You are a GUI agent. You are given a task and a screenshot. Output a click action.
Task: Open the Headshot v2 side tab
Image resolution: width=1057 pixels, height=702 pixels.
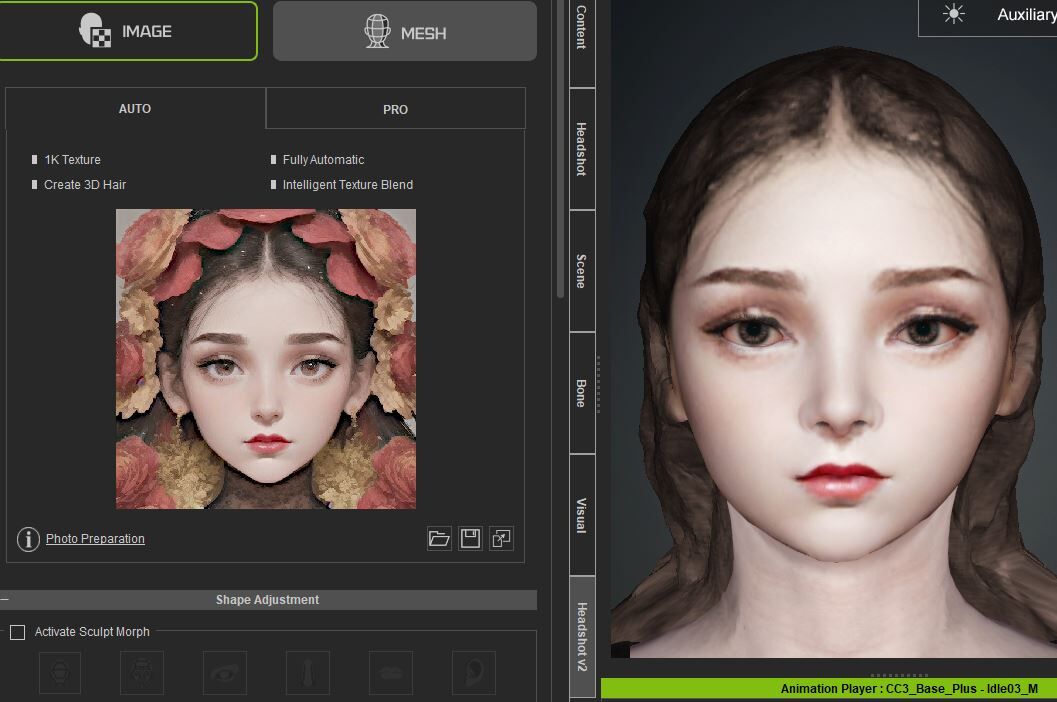(x=582, y=637)
